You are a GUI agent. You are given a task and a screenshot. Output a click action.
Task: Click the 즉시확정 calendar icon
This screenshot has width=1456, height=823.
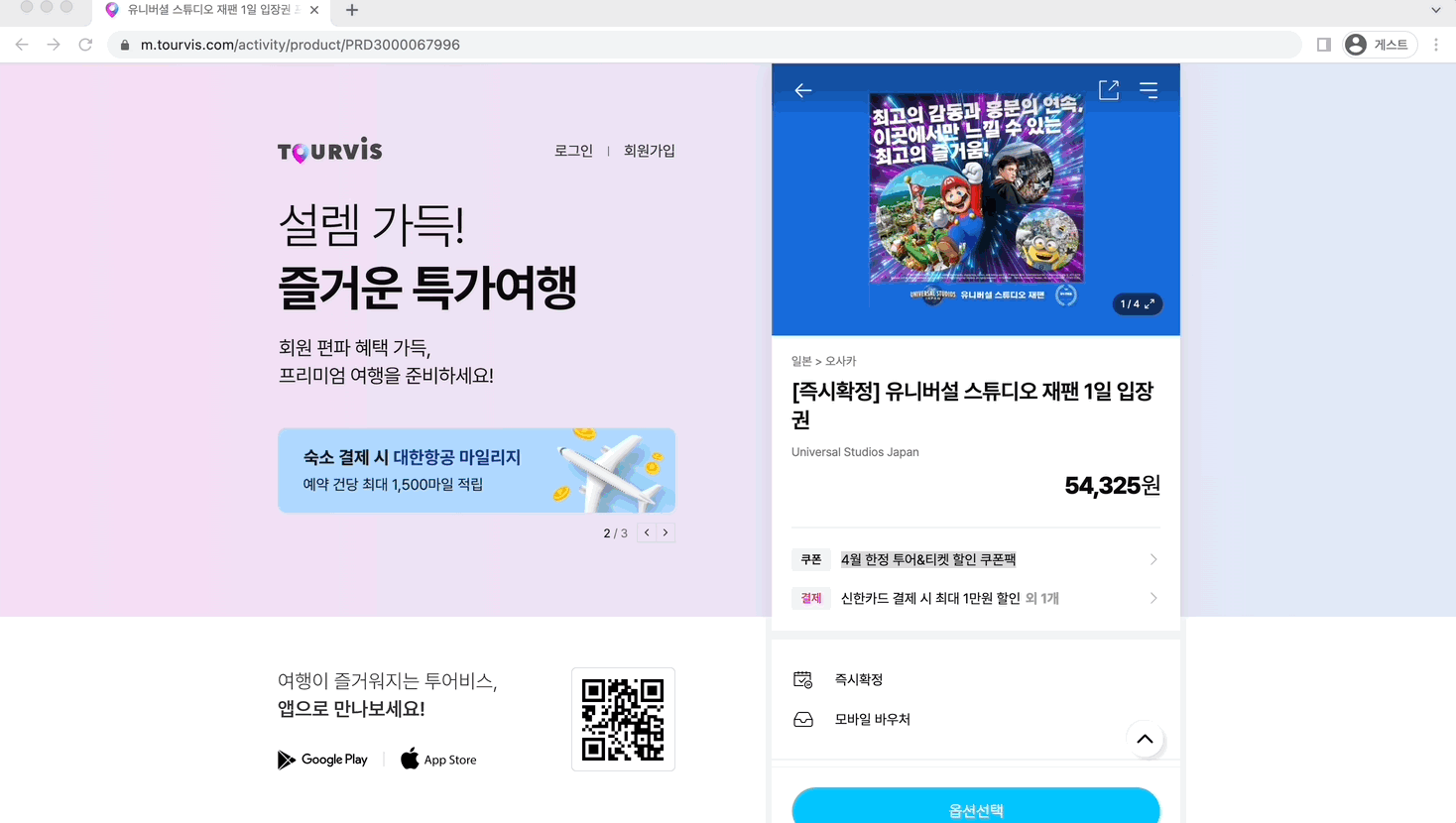803,679
